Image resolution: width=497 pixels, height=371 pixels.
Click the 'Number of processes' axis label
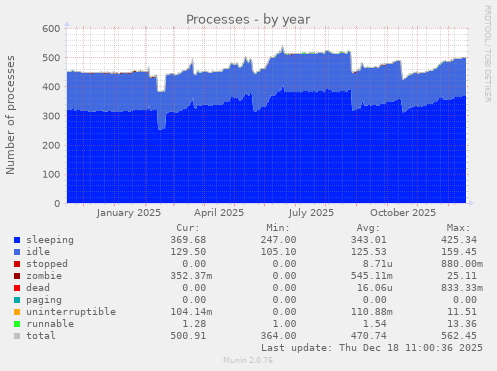point(10,115)
